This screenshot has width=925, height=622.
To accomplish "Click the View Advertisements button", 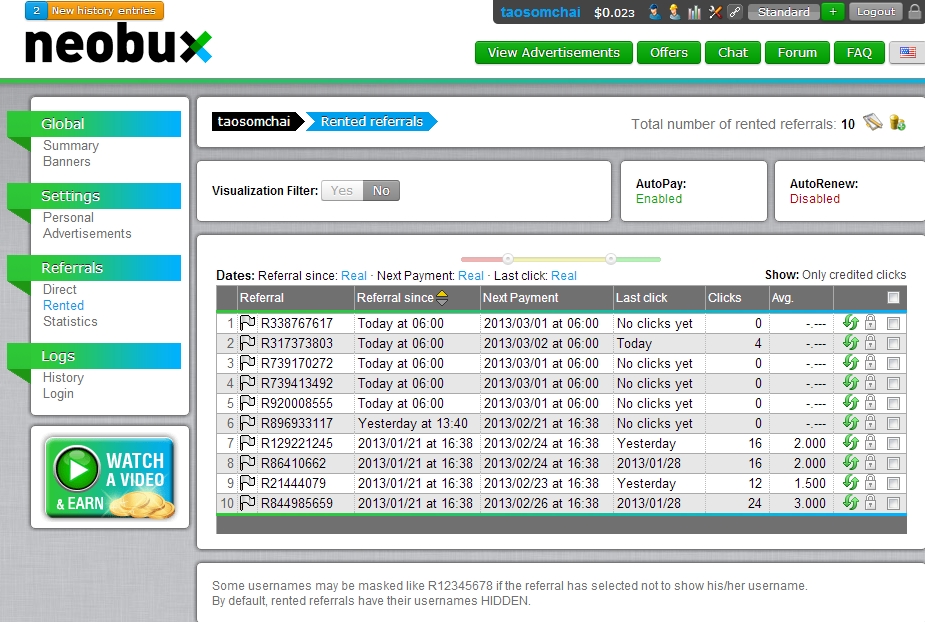I will 554,53.
